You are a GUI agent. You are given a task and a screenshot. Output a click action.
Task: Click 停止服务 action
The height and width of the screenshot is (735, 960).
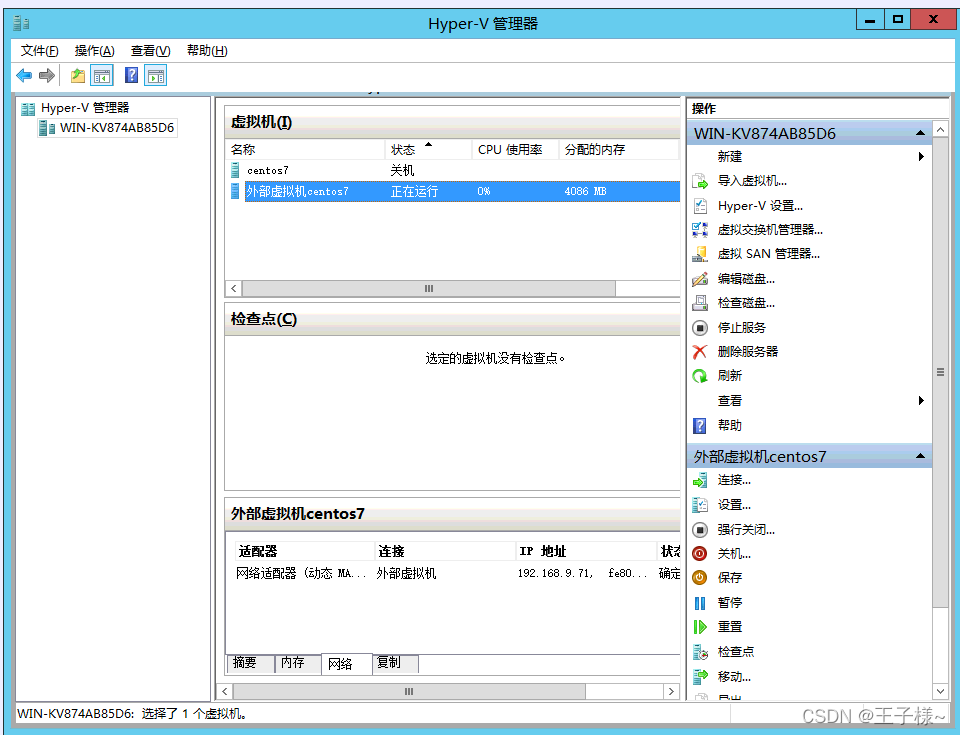coord(741,328)
